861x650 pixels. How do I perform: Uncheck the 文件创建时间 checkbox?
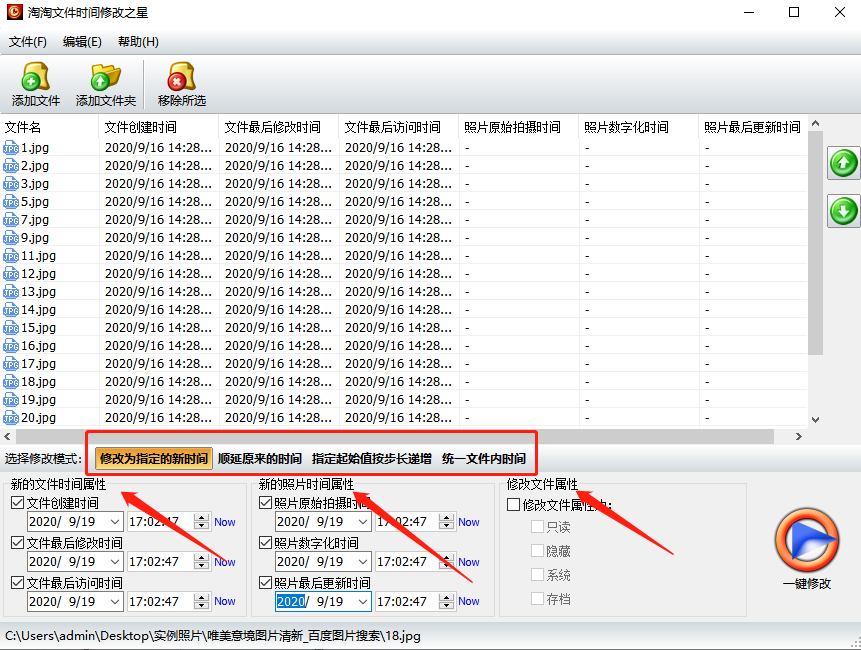(x=18, y=502)
